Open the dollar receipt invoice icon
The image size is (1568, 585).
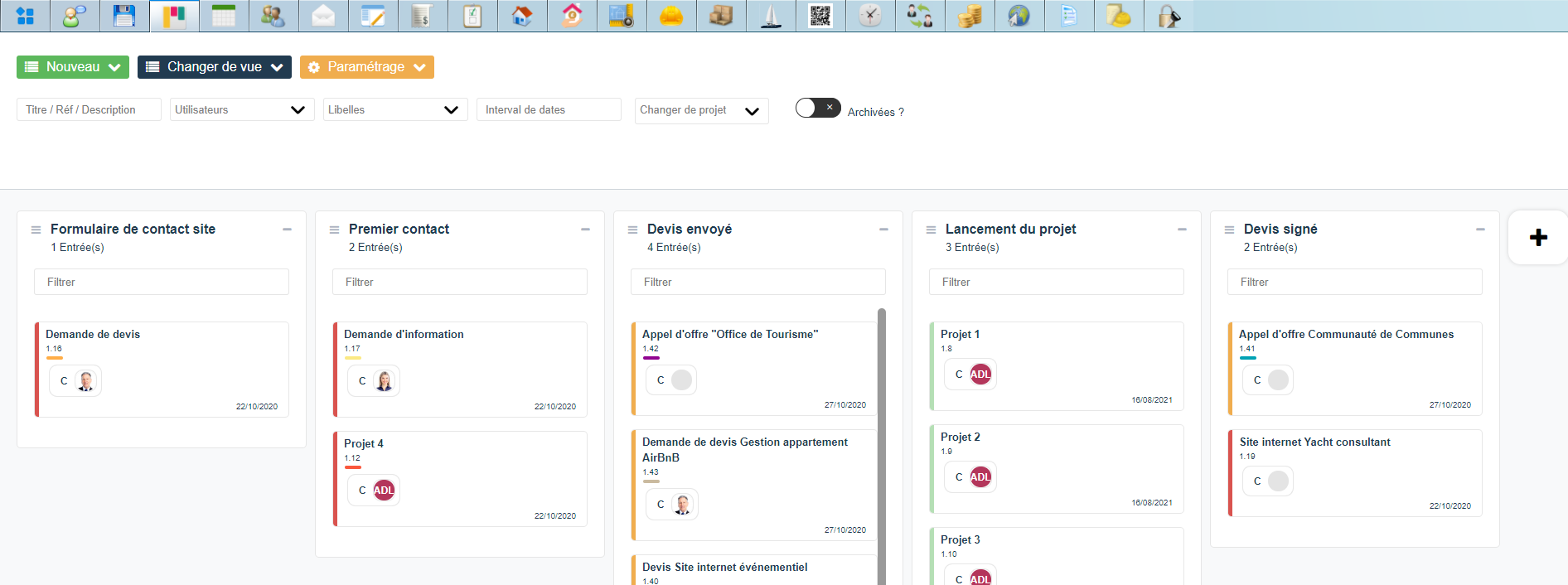(x=423, y=16)
